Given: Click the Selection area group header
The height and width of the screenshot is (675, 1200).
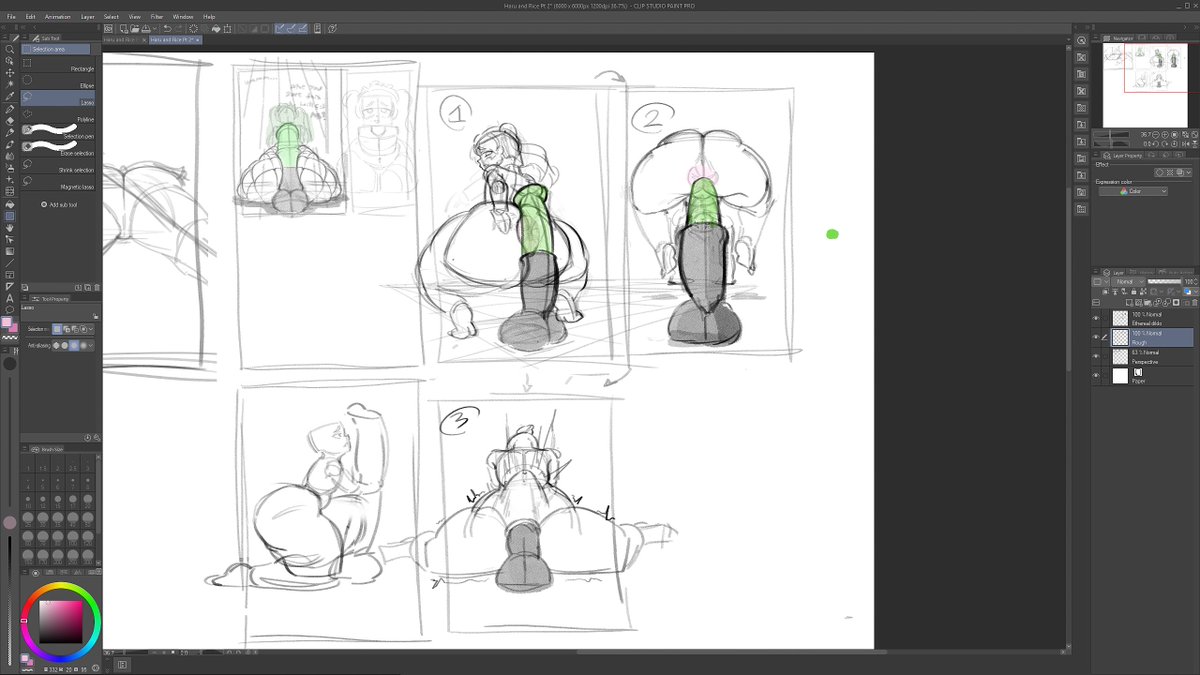Looking at the screenshot, I should pos(56,49).
